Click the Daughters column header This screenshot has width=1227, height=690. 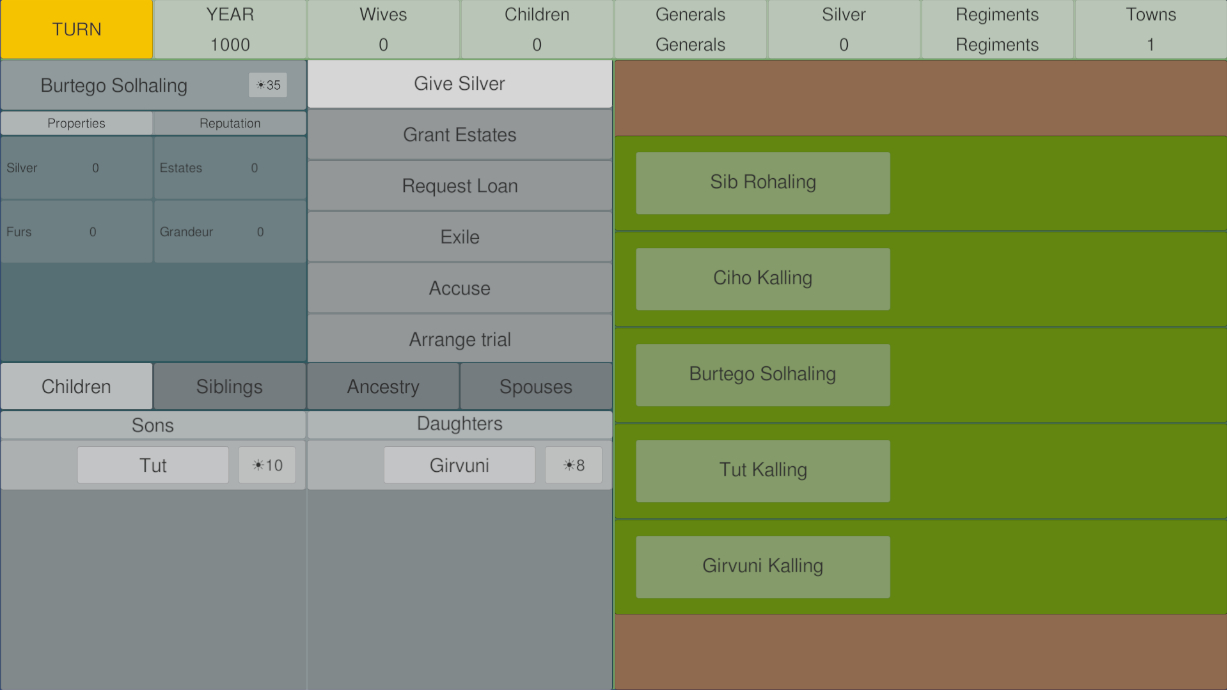(x=460, y=424)
